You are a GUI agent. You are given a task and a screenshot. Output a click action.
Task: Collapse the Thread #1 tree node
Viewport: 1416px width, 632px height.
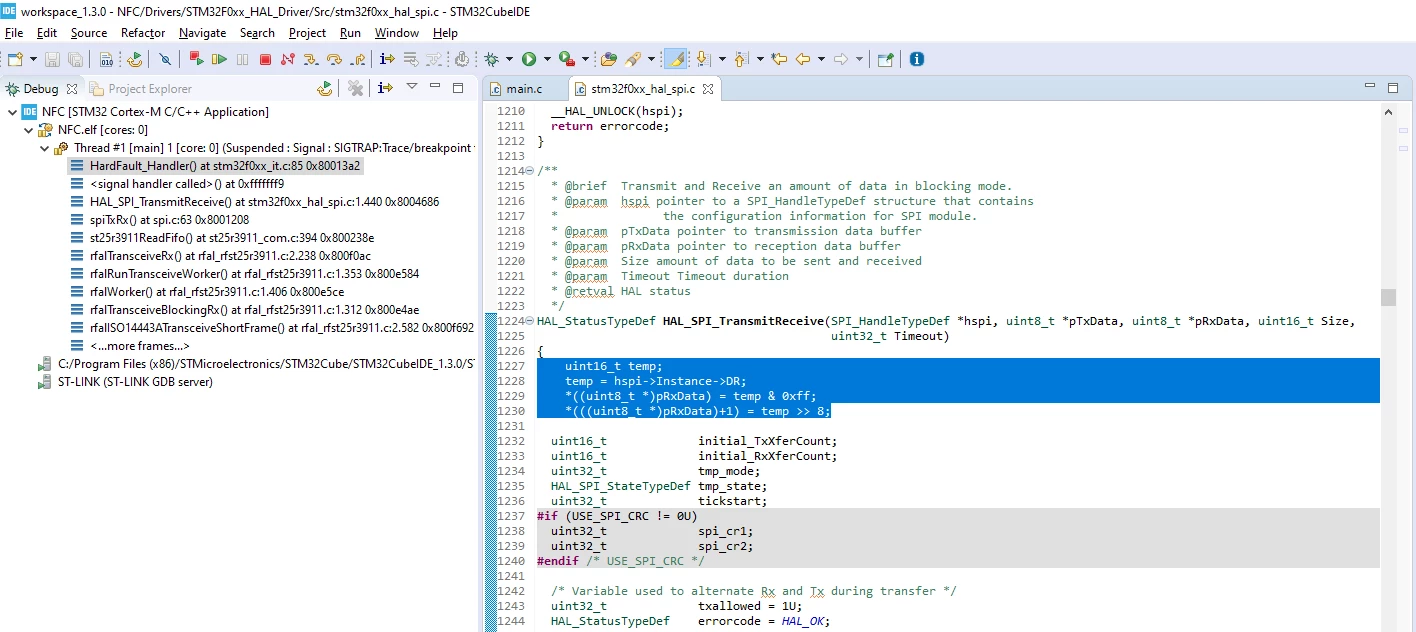pyautogui.click(x=45, y=148)
